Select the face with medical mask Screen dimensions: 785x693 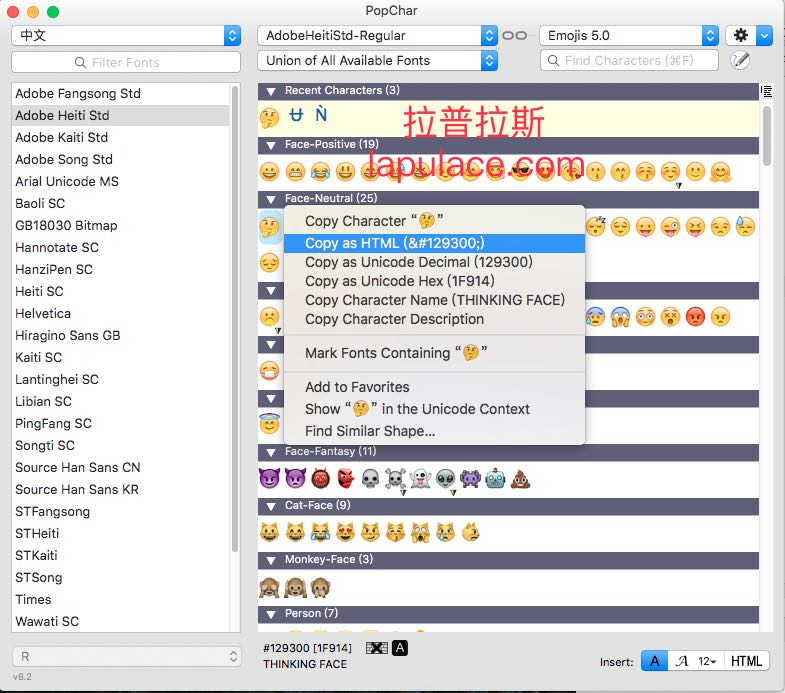pos(269,371)
